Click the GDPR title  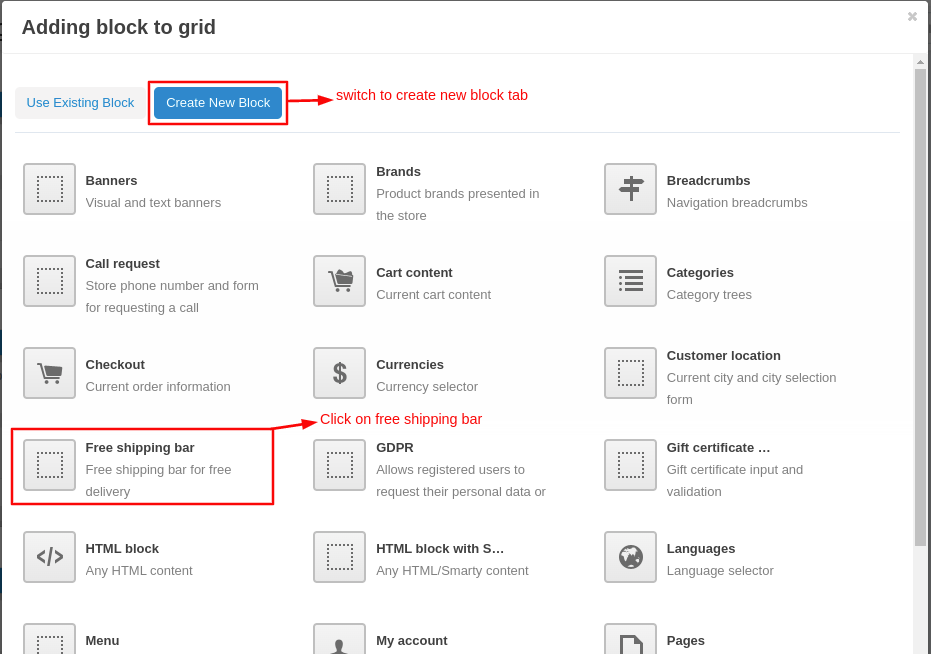point(395,448)
